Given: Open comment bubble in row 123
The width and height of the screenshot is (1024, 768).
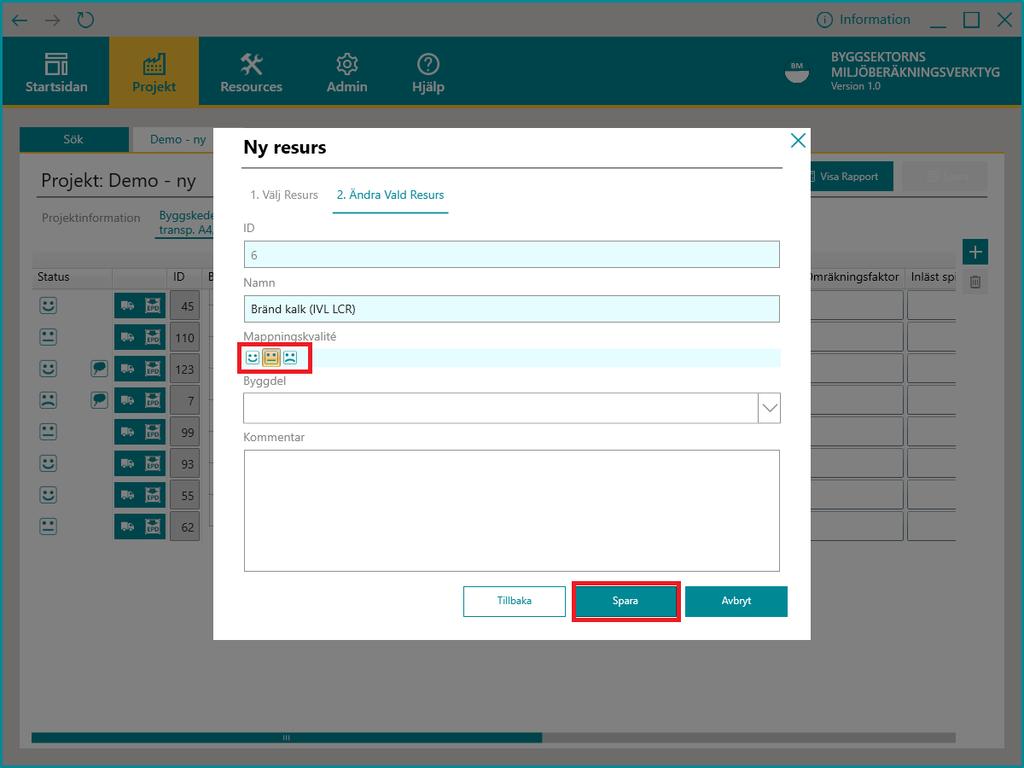Looking at the screenshot, I should click(99, 368).
